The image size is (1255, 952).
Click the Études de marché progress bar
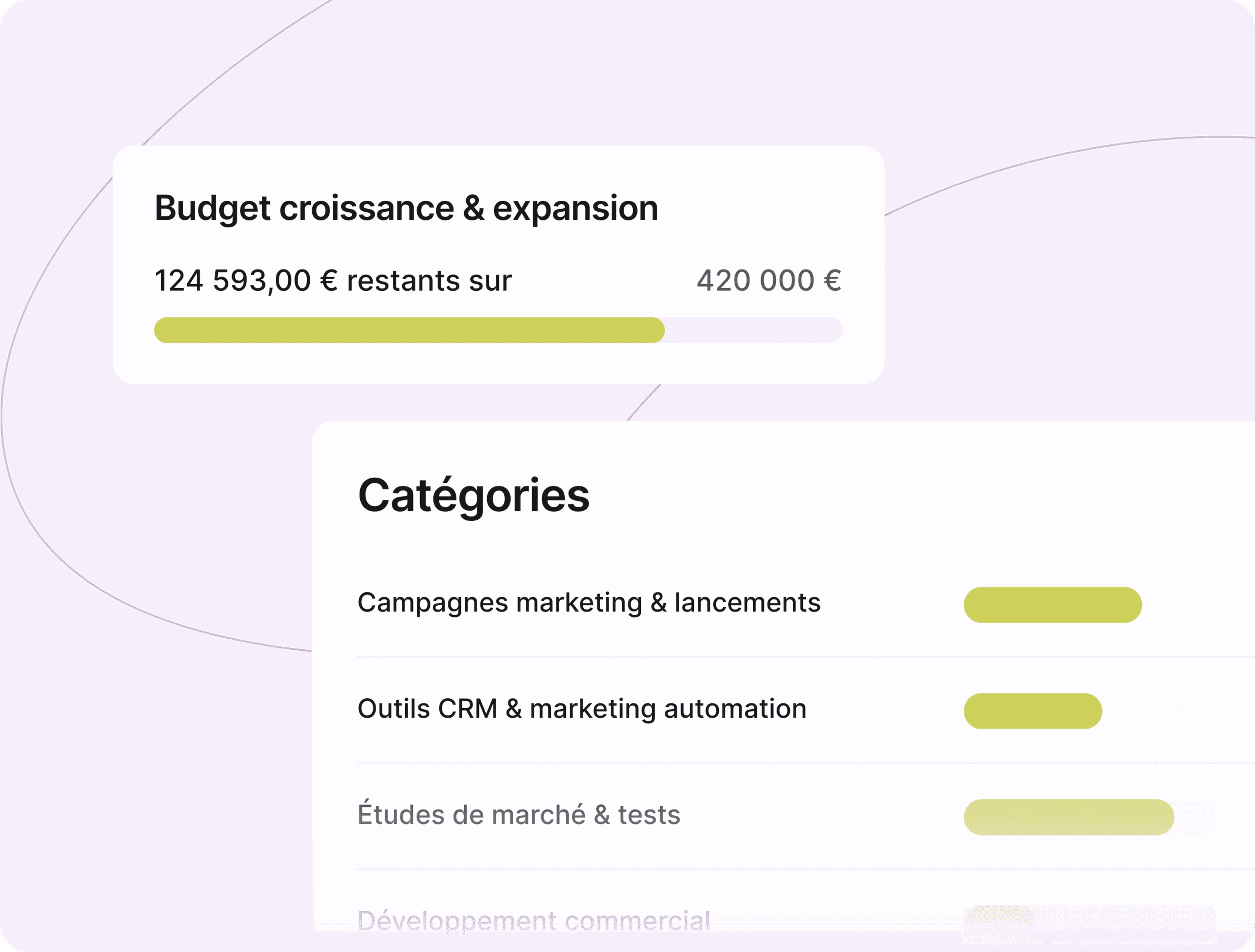coord(1089,817)
